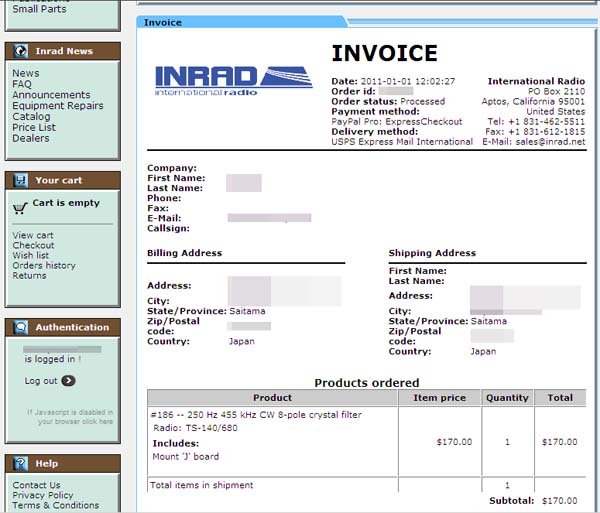
Task: Click the Product column header
Action: pos(272,398)
